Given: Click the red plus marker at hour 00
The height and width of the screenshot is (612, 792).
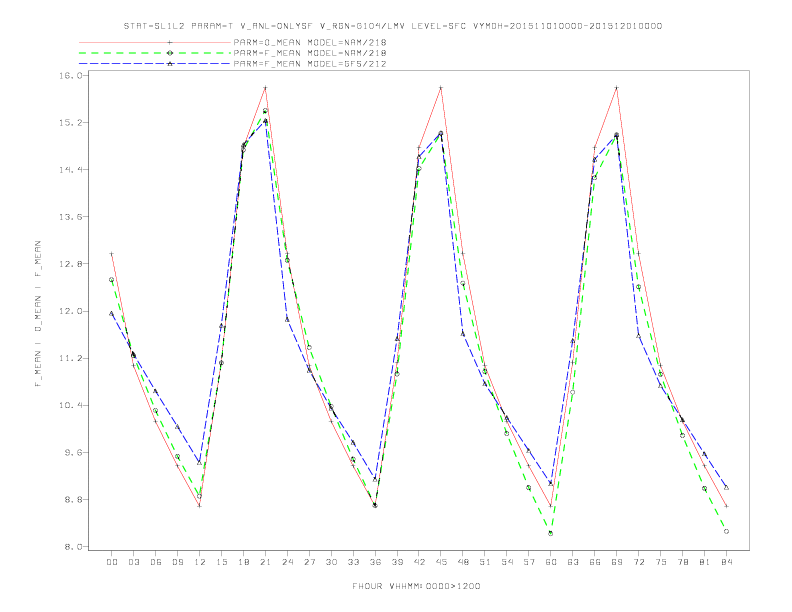Looking at the screenshot, I should (112, 254).
